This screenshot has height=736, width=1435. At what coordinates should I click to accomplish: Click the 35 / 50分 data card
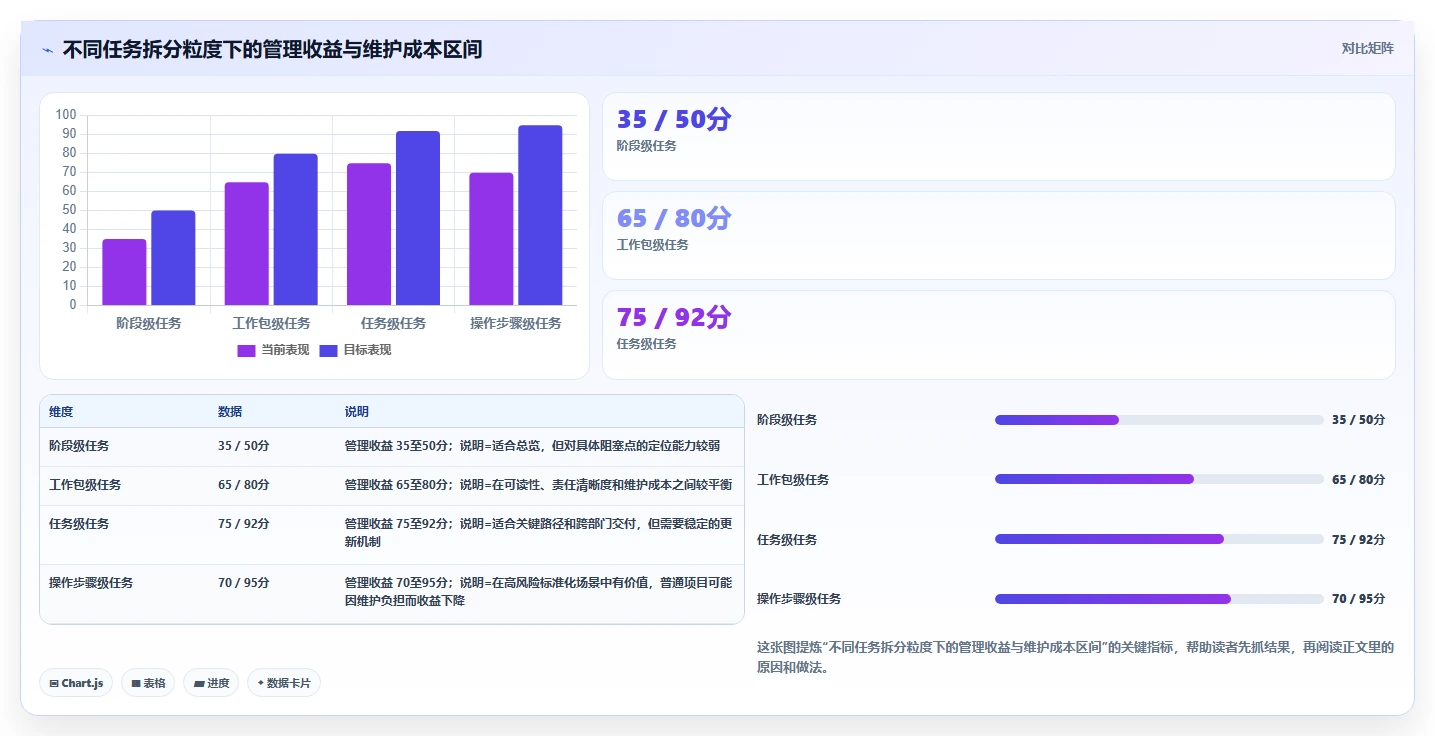[x=998, y=136]
